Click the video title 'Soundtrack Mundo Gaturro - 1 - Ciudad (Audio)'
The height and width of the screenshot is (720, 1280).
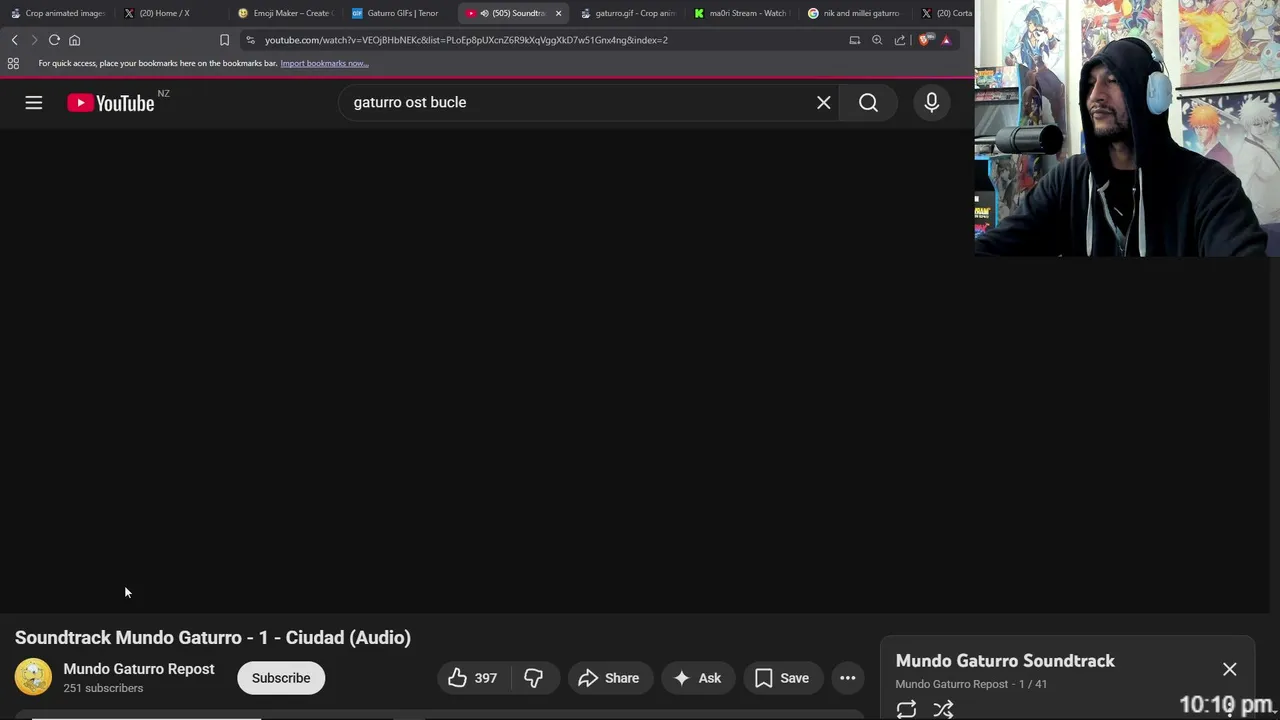coord(213,637)
